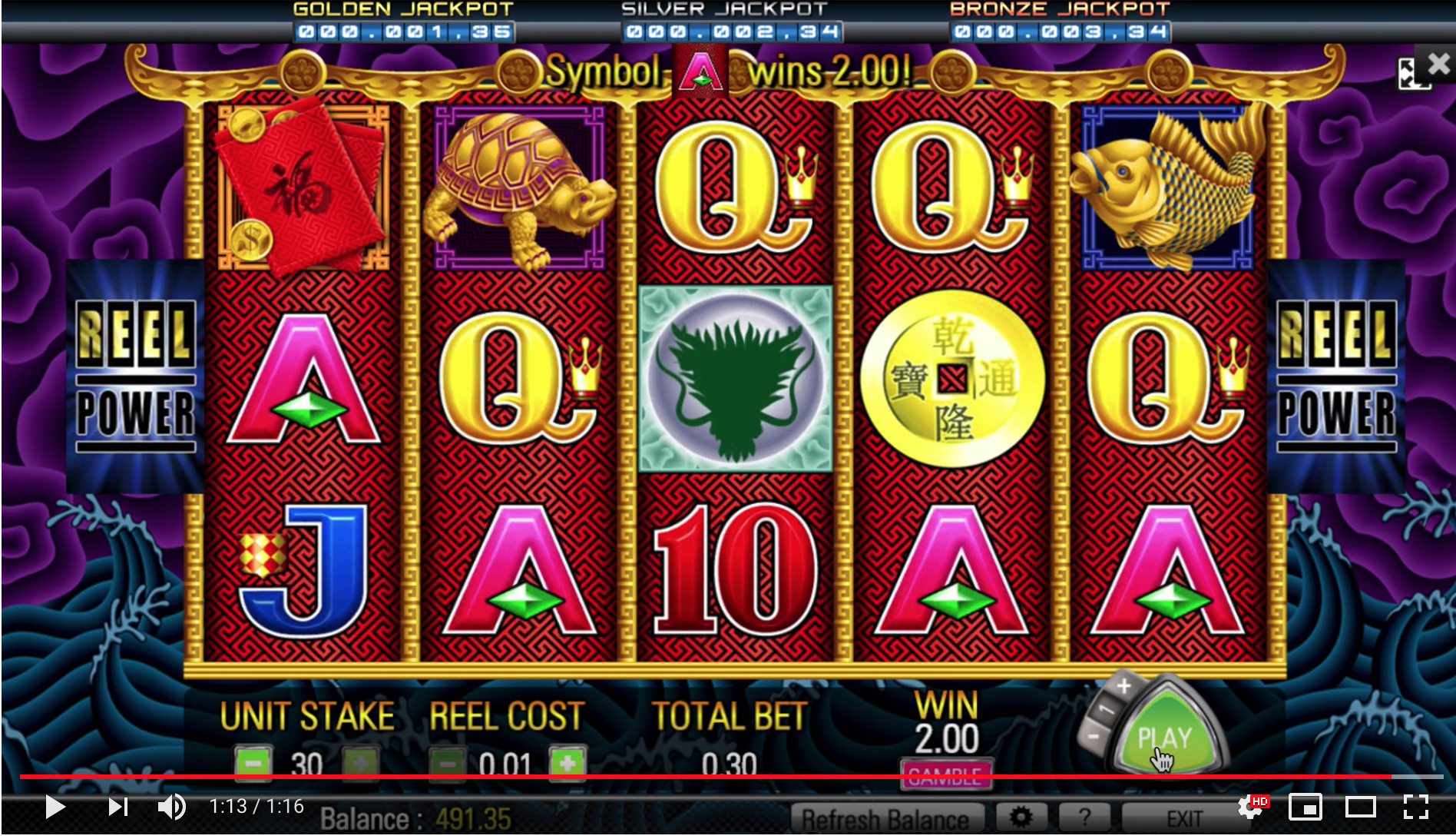This screenshot has height=839, width=1456.
Task: Click the pink GAMBLE button
Action: [946, 774]
